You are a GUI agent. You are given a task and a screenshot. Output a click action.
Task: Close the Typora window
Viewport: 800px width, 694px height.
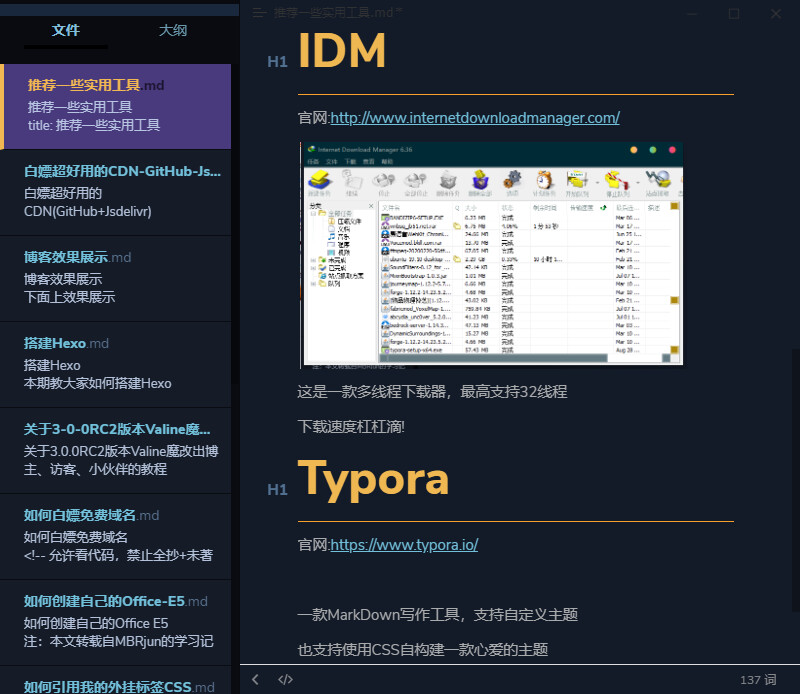(x=776, y=13)
